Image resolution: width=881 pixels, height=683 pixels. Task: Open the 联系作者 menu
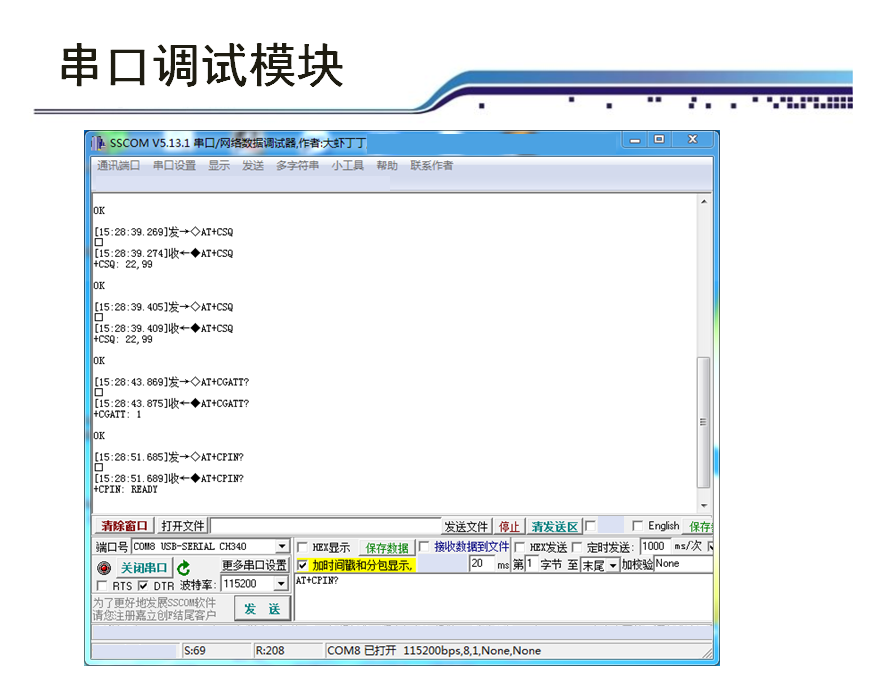click(x=431, y=165)
